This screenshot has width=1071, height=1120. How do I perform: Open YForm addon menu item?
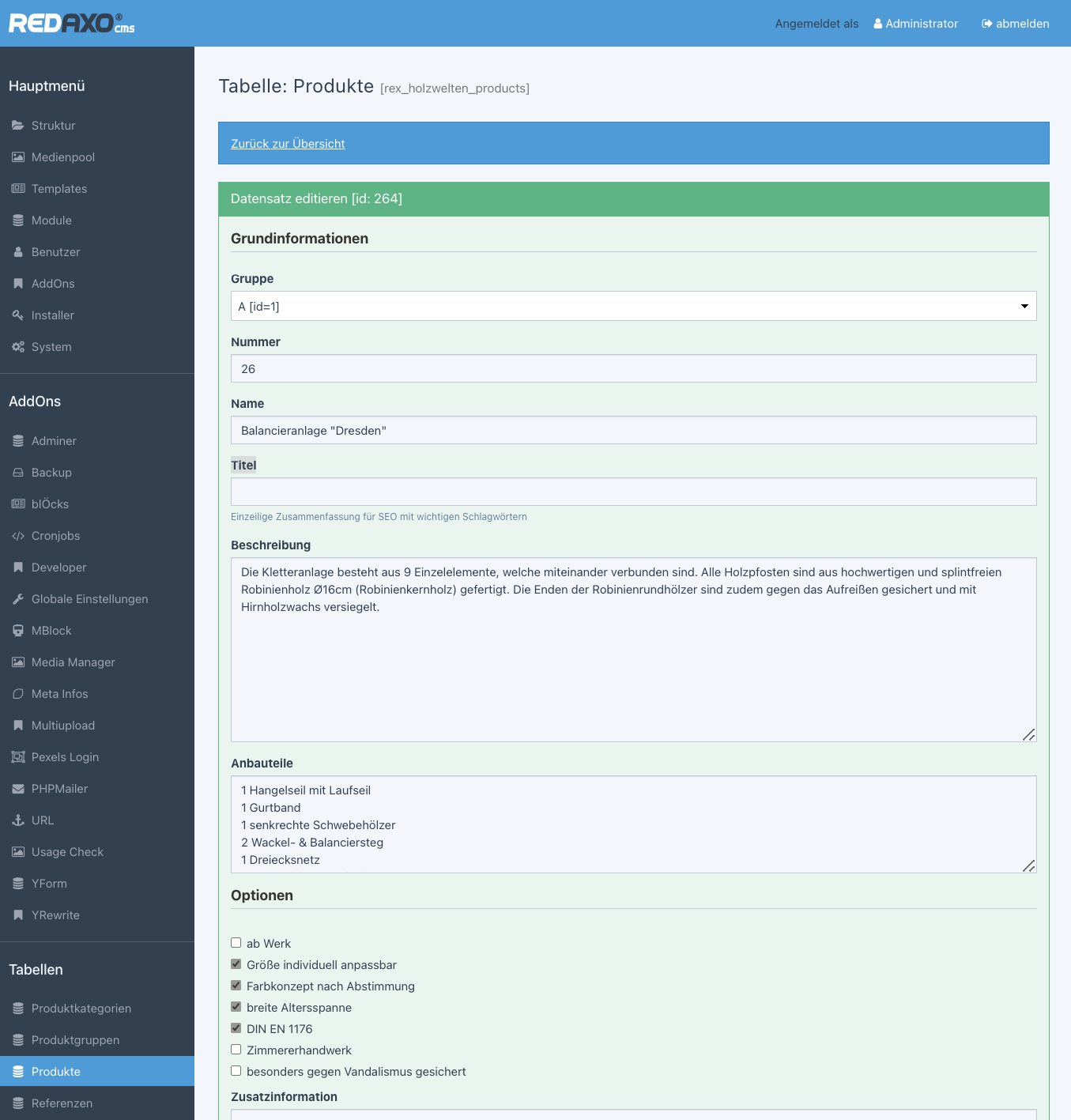tap(49, 884)
